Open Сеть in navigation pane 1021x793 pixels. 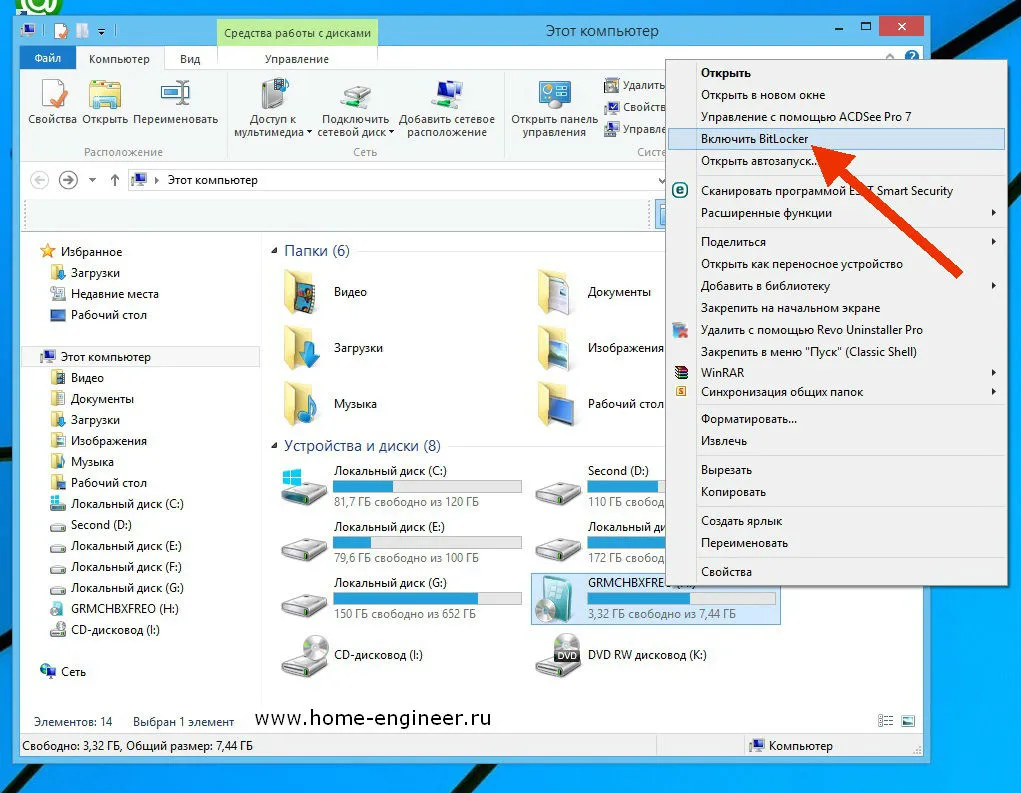click(73, 672)
